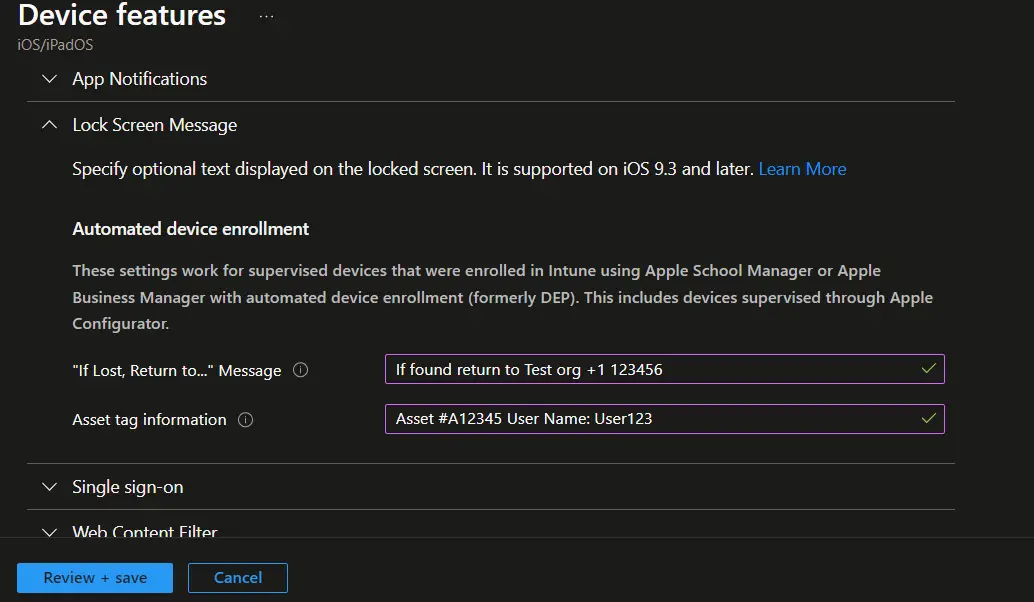Select the Device features page heading
This screenshot has height=602, width=1034.
[122, 15]
